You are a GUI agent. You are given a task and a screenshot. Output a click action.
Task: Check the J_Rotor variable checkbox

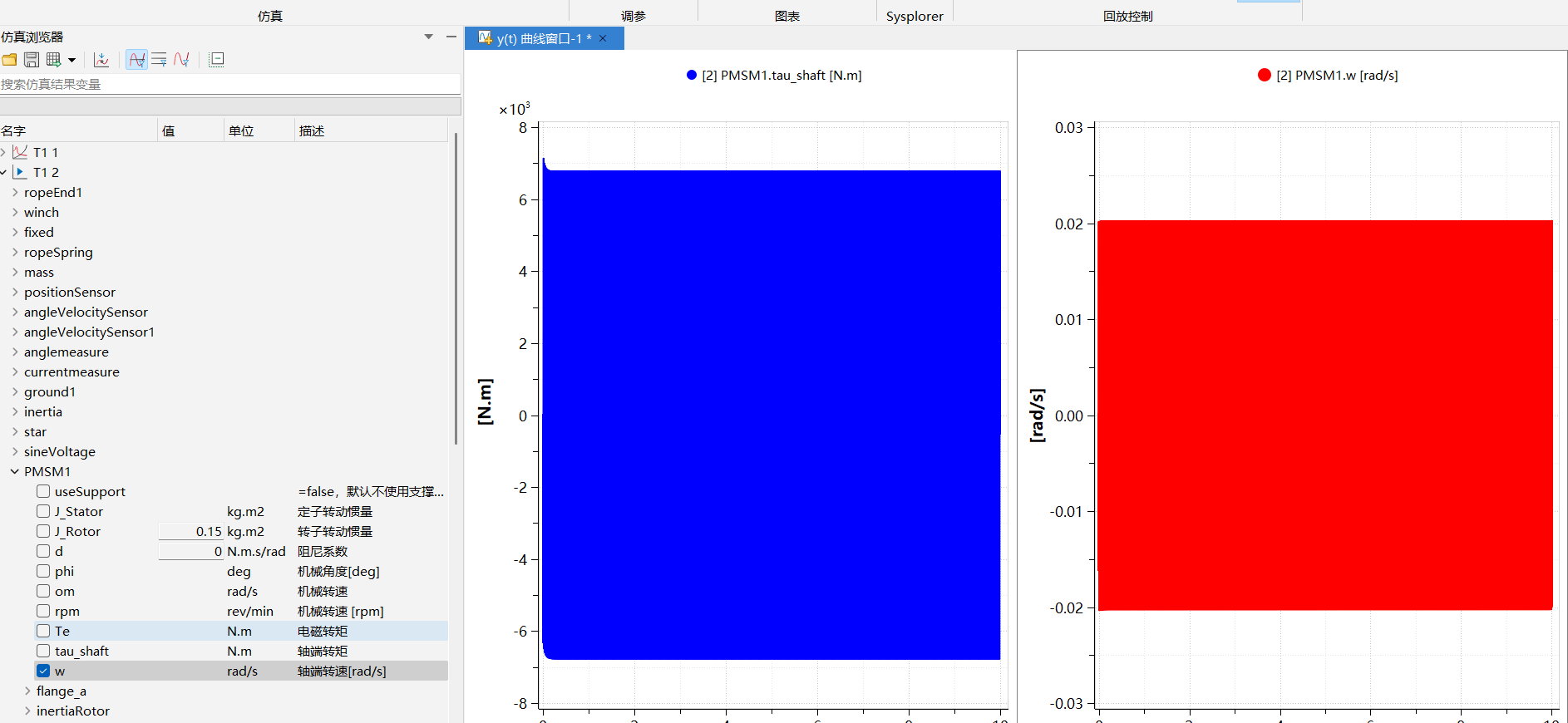(43, 531)
